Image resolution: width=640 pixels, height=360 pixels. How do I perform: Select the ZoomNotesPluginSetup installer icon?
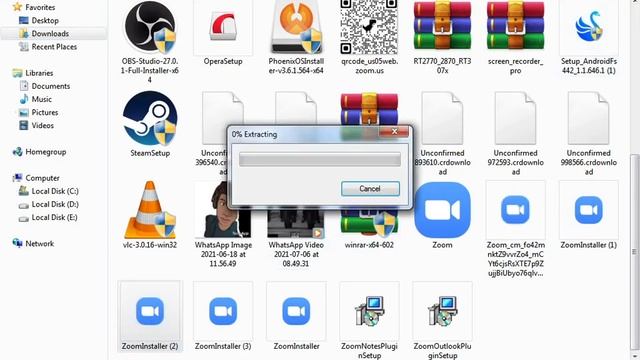(369, 311)
